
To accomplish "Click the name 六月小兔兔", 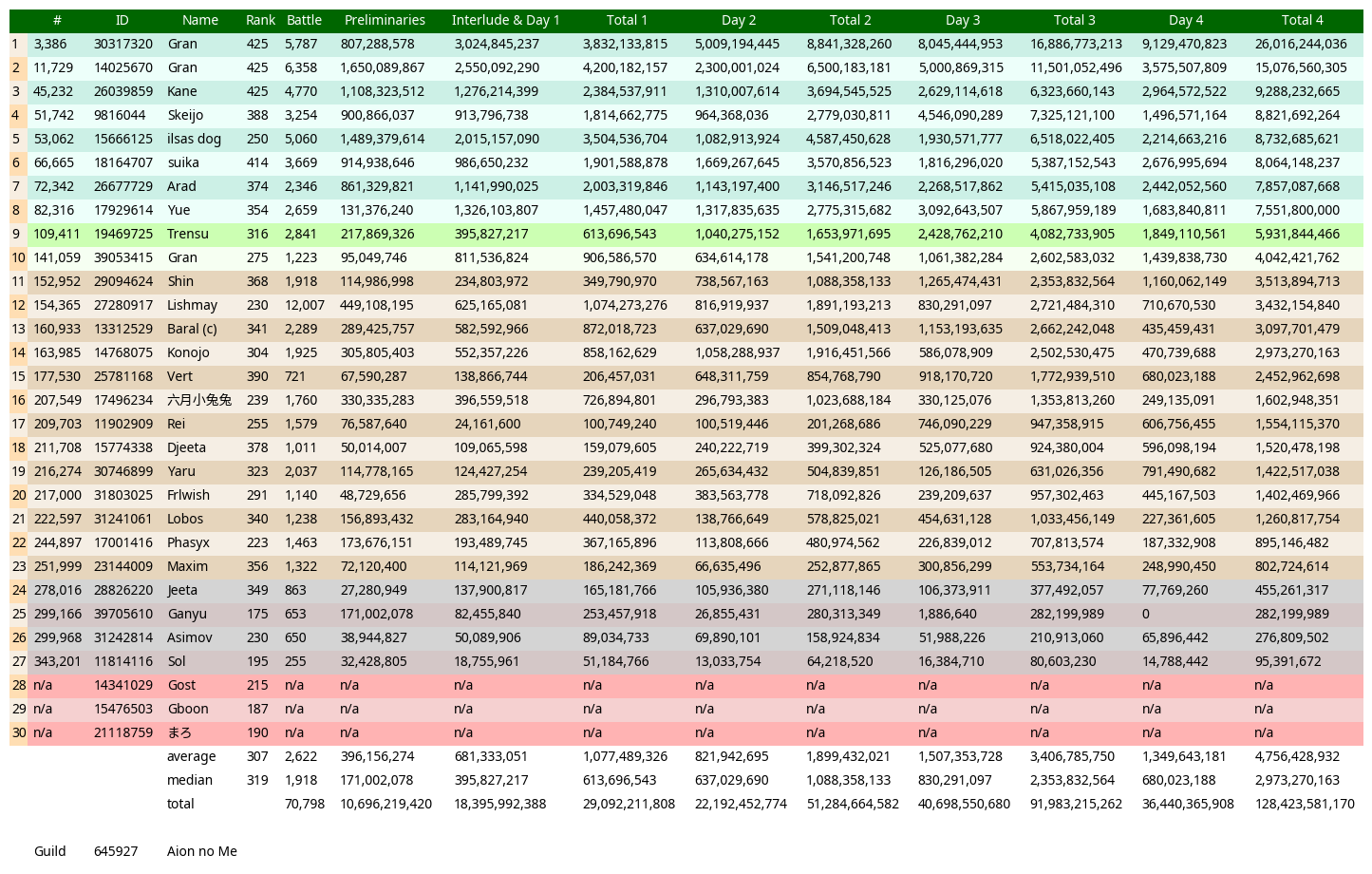I will click(199, 400).
